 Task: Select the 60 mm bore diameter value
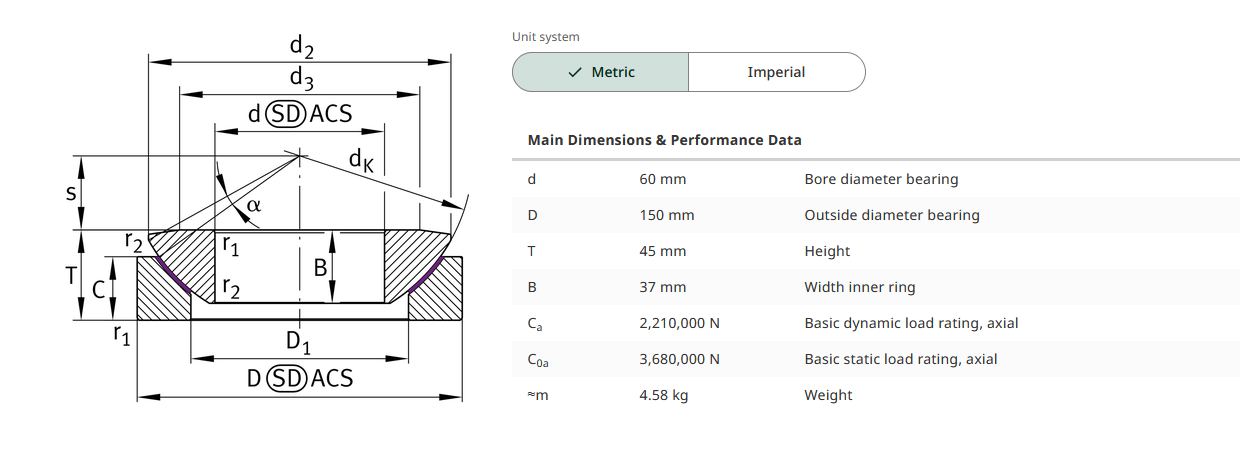pos(663,179)
